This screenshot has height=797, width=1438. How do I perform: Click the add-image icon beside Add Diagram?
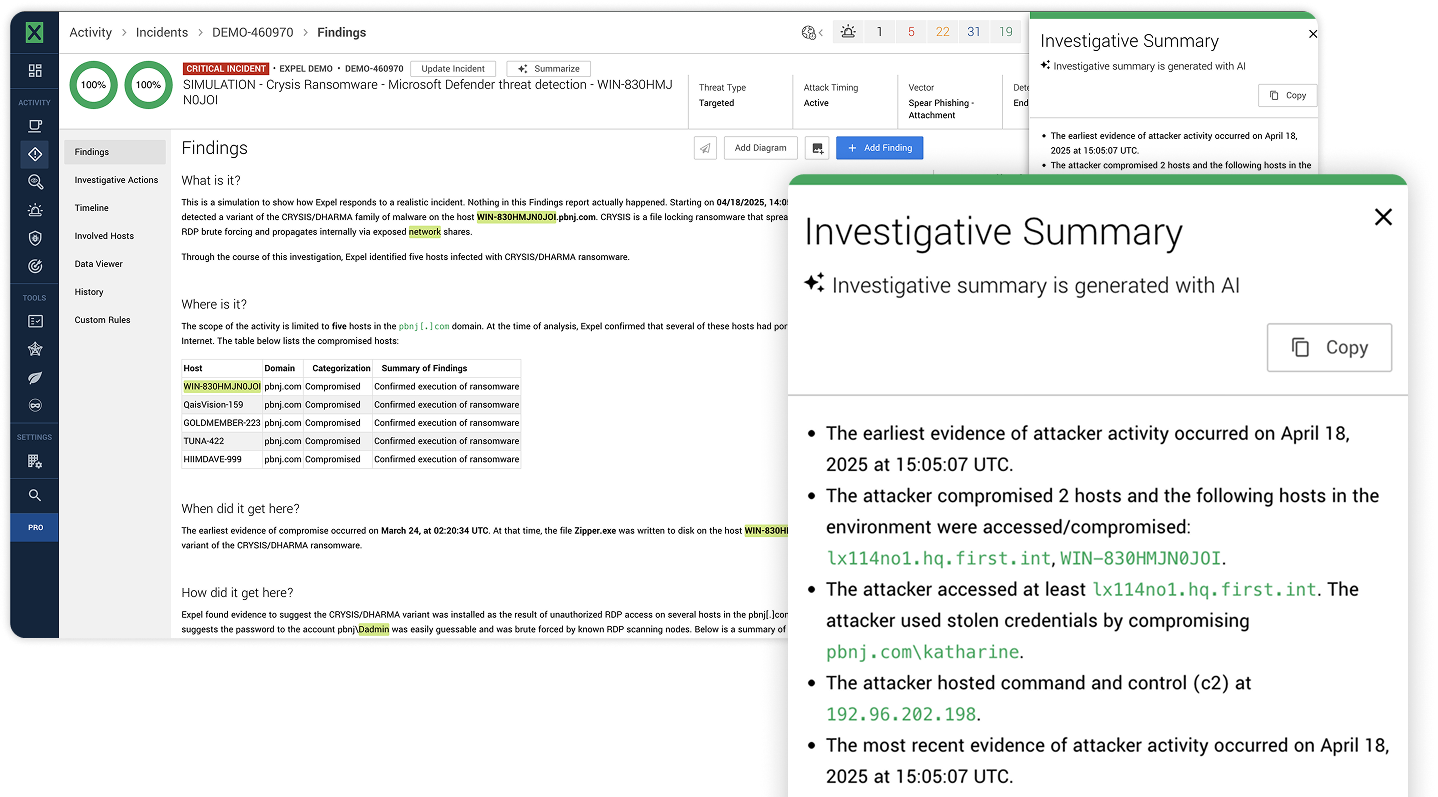(x=817, y=147)
